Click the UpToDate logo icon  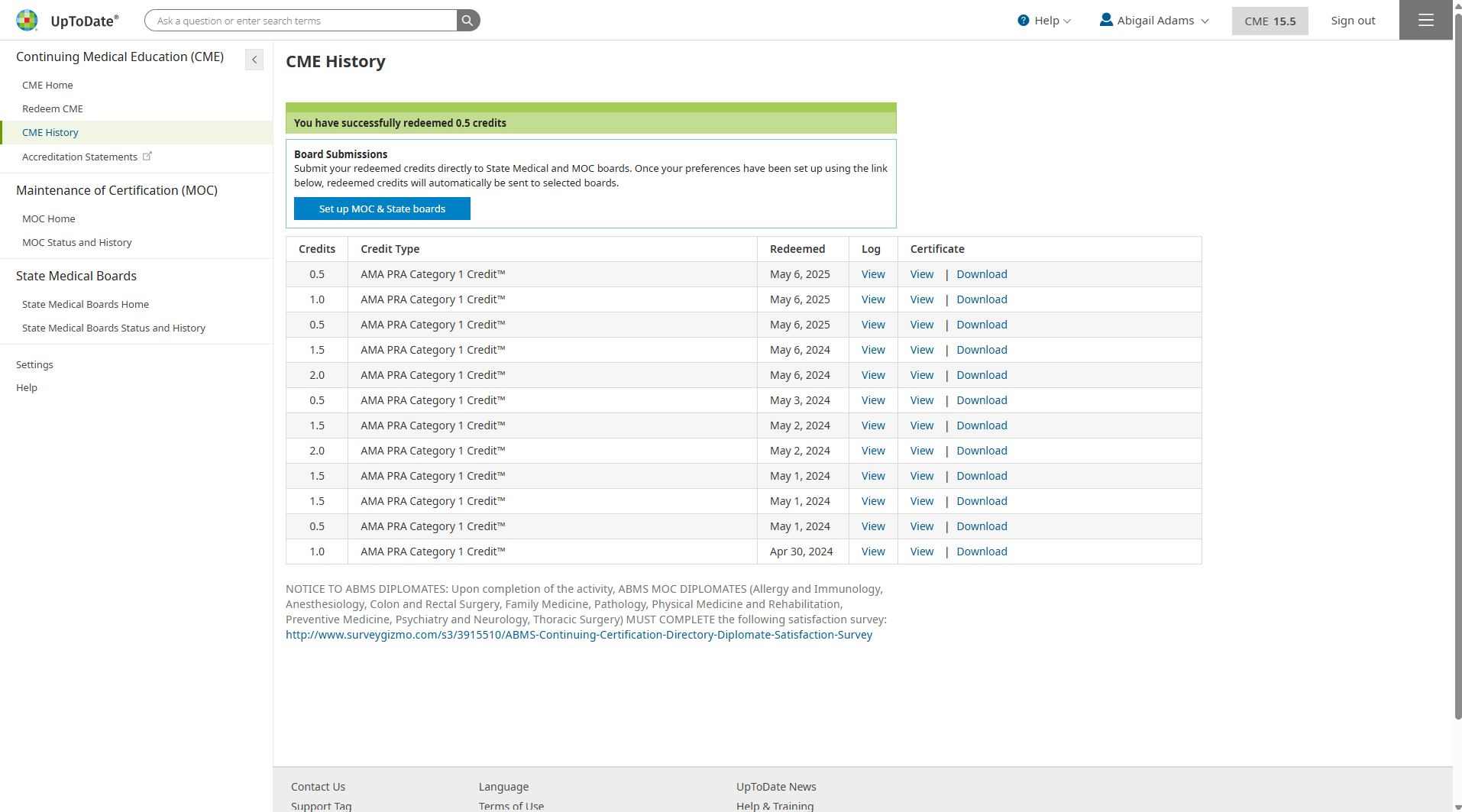click(x=27, y=21)
